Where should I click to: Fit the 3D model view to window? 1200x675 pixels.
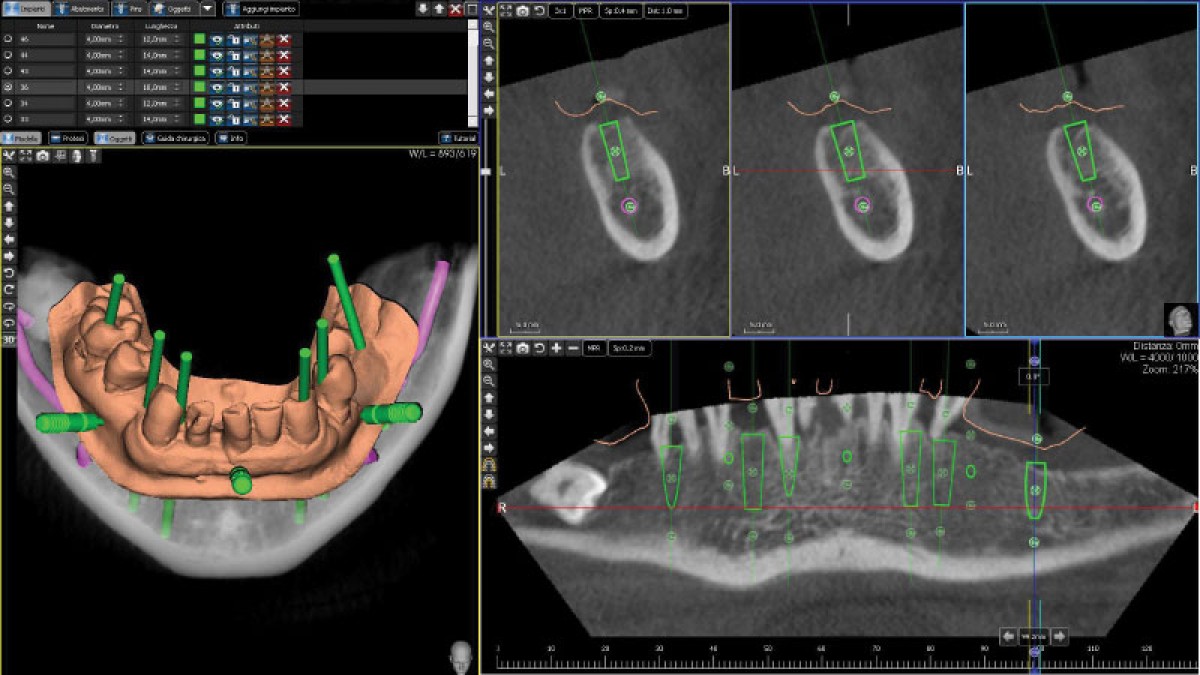pyautogui.click(x=25, y=155)
